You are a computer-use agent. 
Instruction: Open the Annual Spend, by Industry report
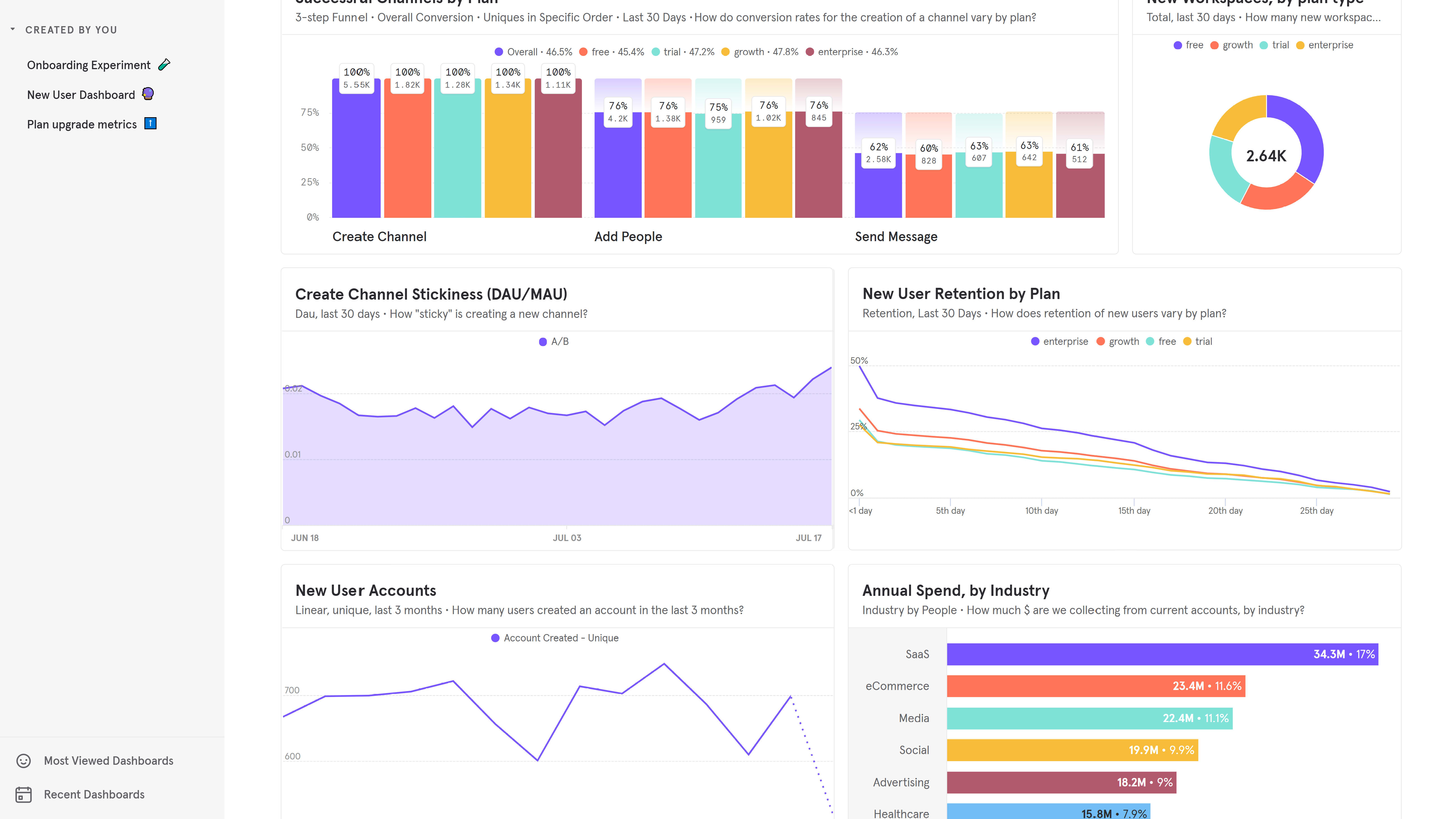pos(956,590)
